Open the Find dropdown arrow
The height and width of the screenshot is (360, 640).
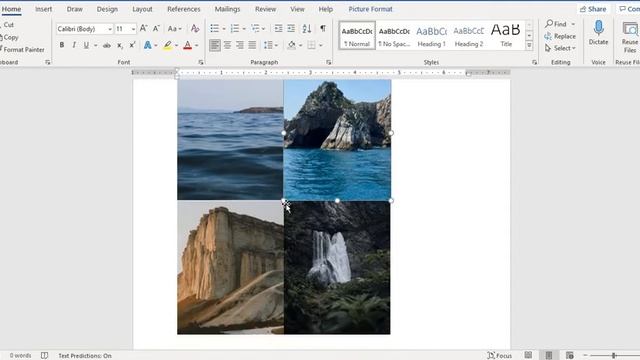tap(573, 24)
